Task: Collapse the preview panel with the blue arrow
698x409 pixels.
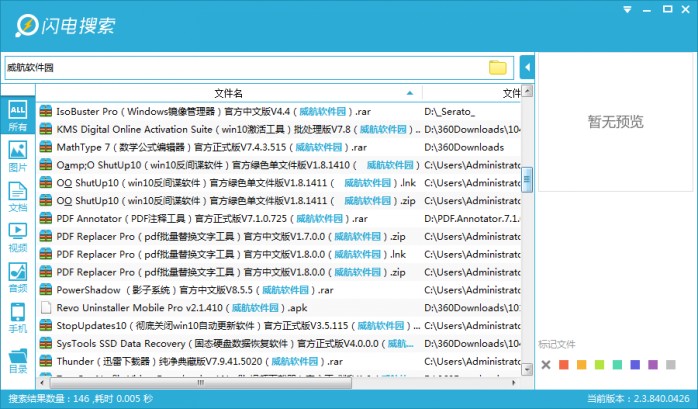Action: (526, 67)
